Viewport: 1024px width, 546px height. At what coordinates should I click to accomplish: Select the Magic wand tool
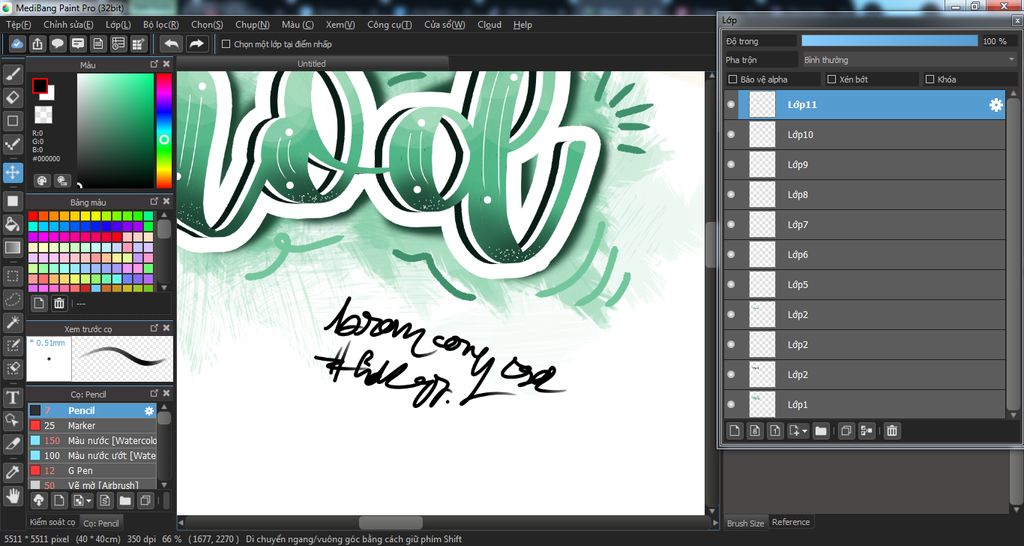(x=12, y=322)
